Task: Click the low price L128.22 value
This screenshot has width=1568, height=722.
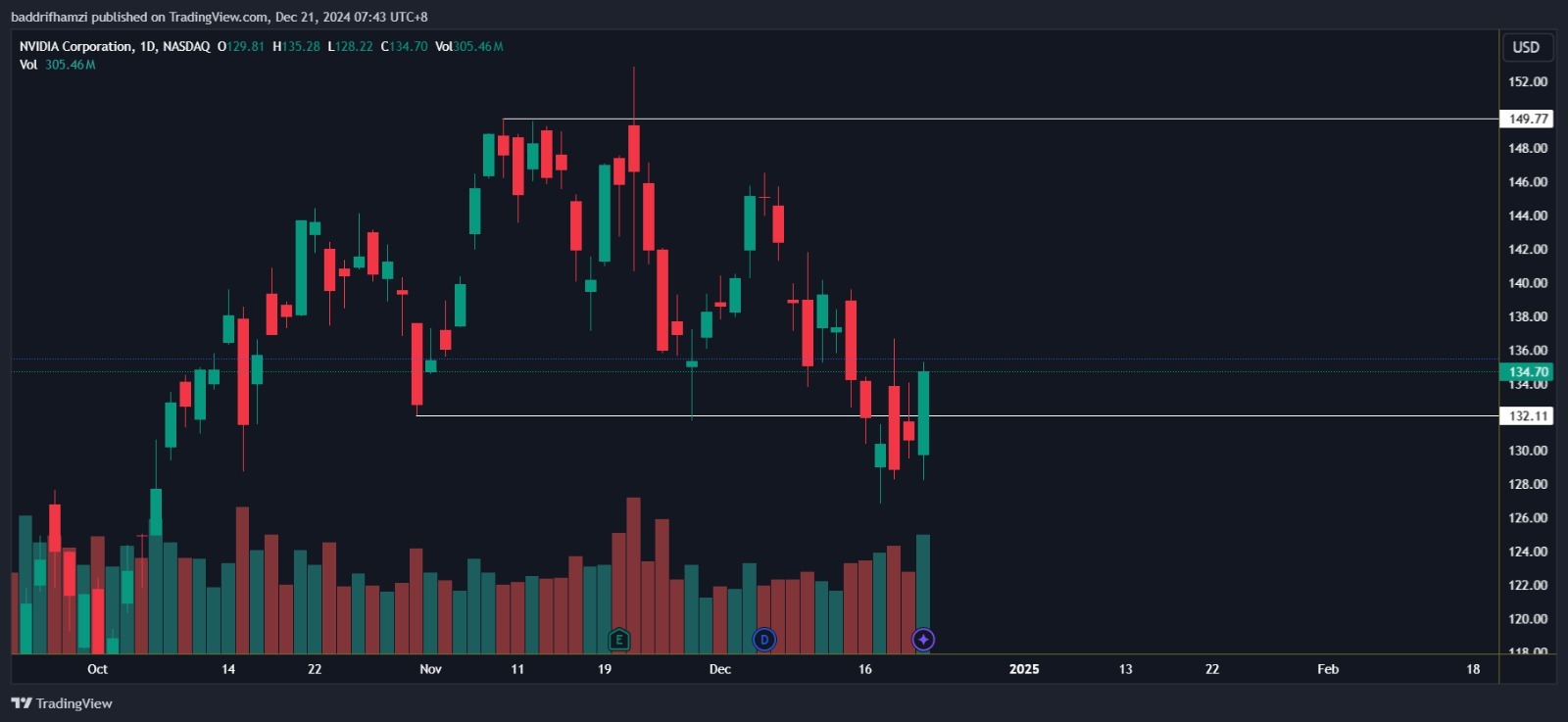Action: tap(350, 46)
